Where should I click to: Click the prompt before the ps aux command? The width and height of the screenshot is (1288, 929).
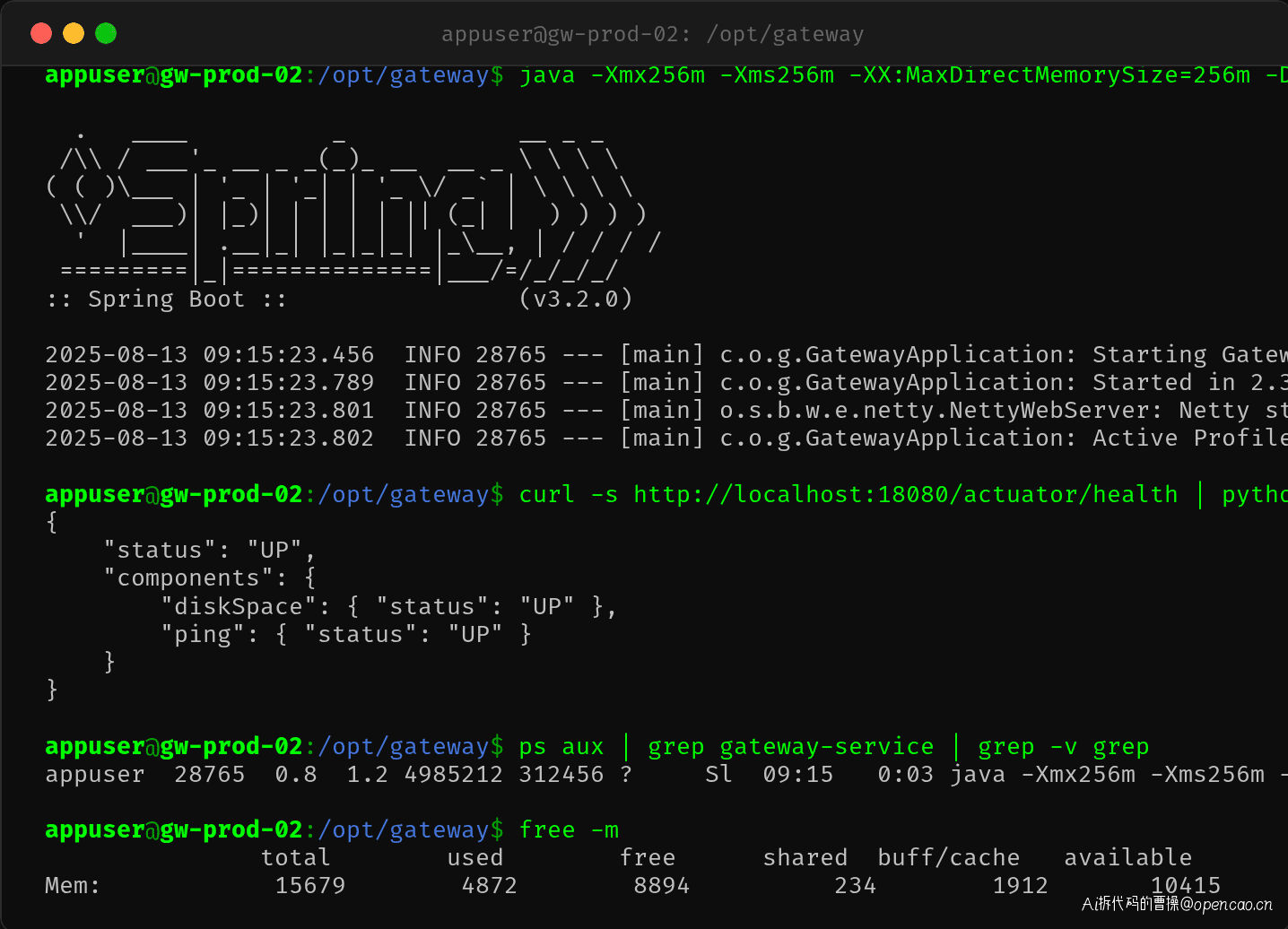pyautogui.click(x=274, y=746)
